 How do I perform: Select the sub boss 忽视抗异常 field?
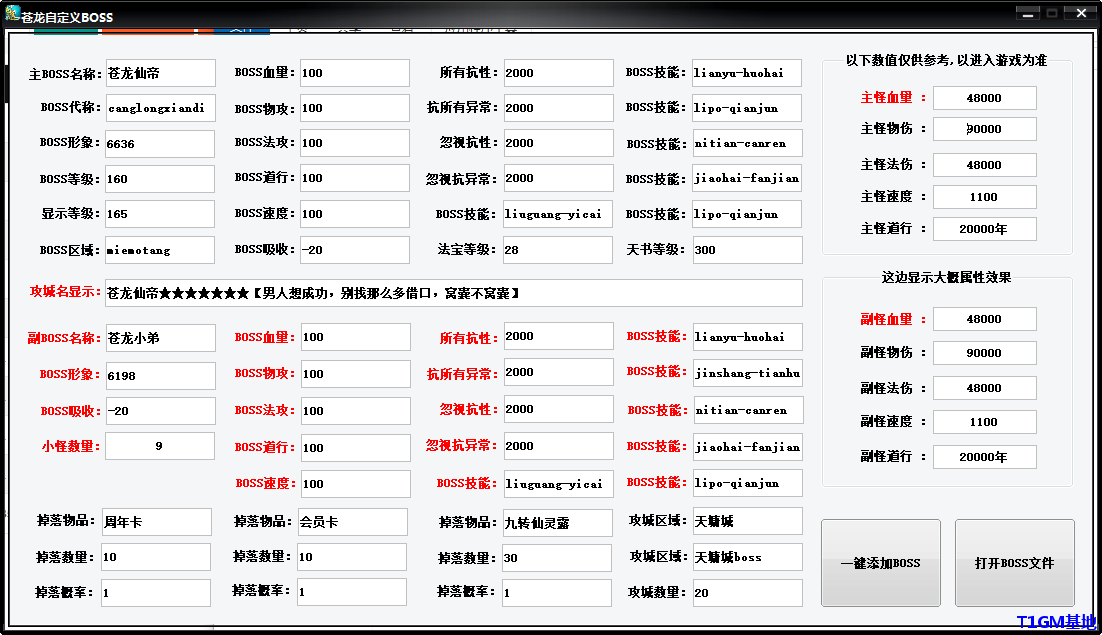(559, 446)
